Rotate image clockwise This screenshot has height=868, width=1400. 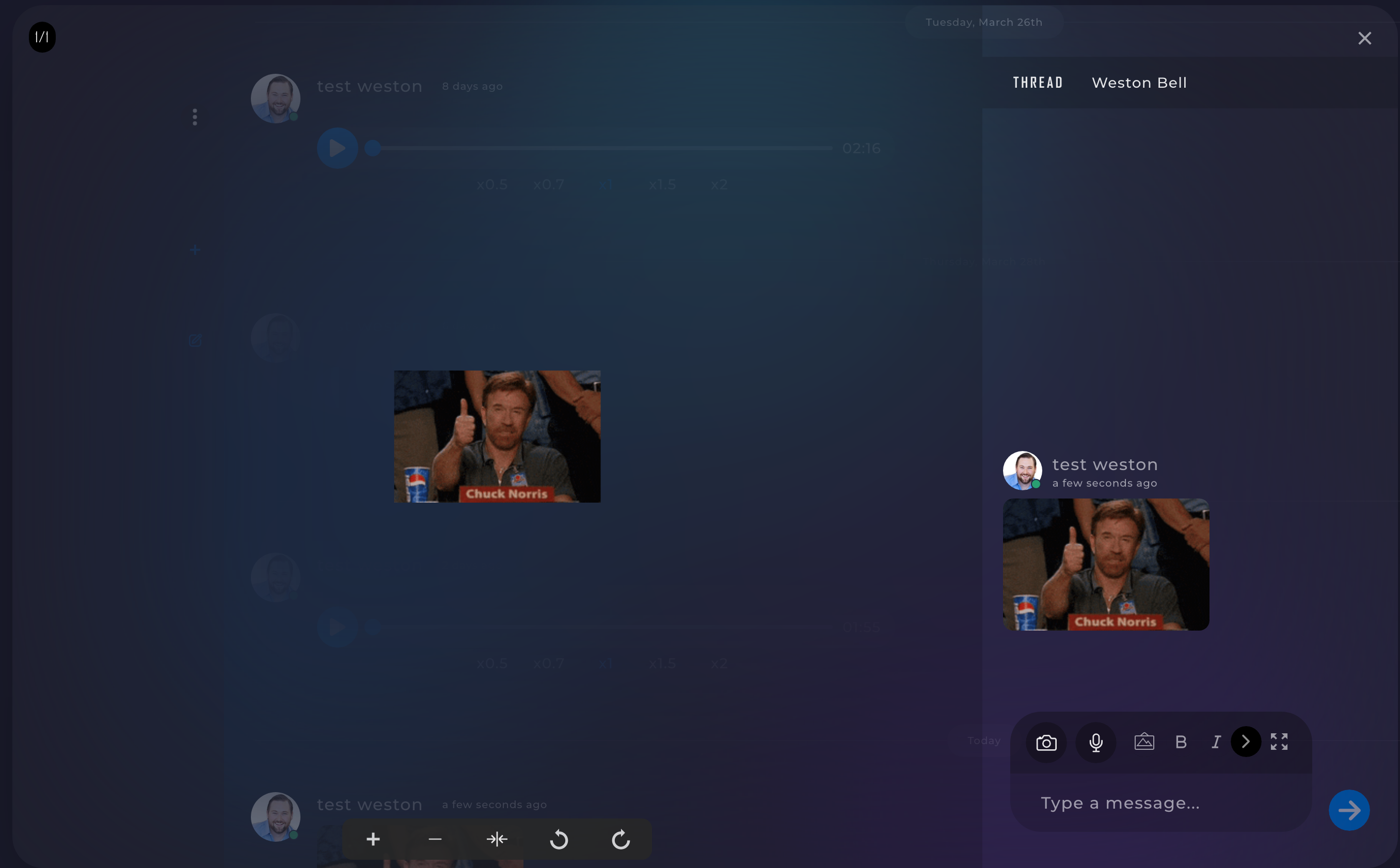(x=621, y=839)
